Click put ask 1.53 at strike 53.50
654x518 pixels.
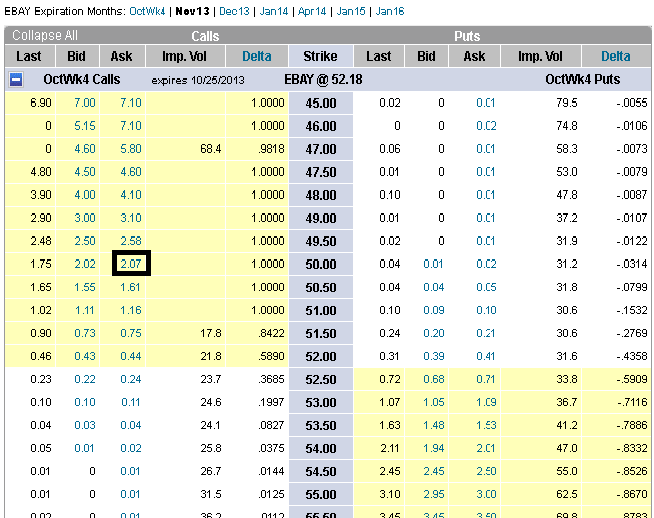point(486,425)
